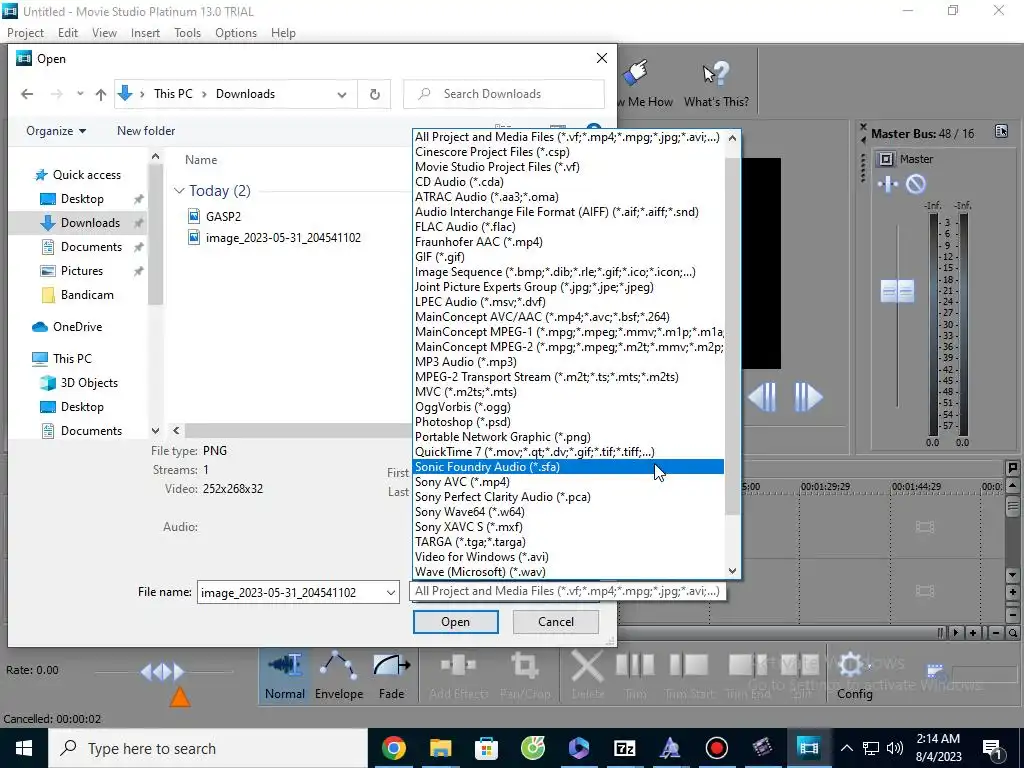The width and height of the screenshot is (1024, 768).
Task: Go up one folder level
Action: [x=101, y=94]
